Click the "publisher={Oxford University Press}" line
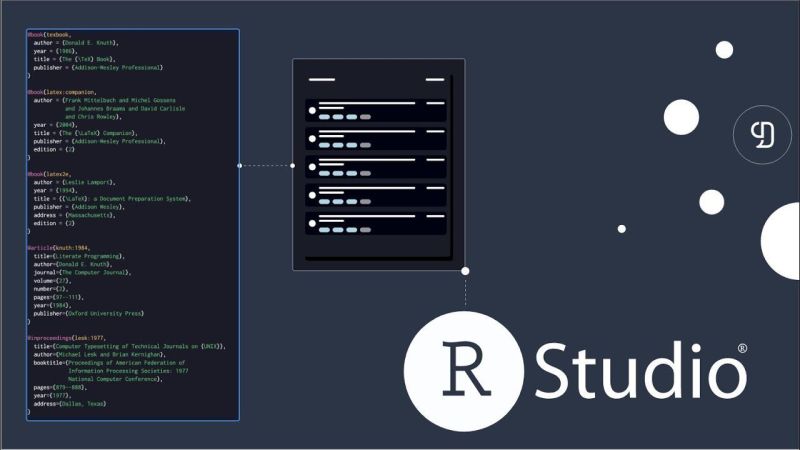Viewport: 800px width, 450px height. [x=89, y=313]
